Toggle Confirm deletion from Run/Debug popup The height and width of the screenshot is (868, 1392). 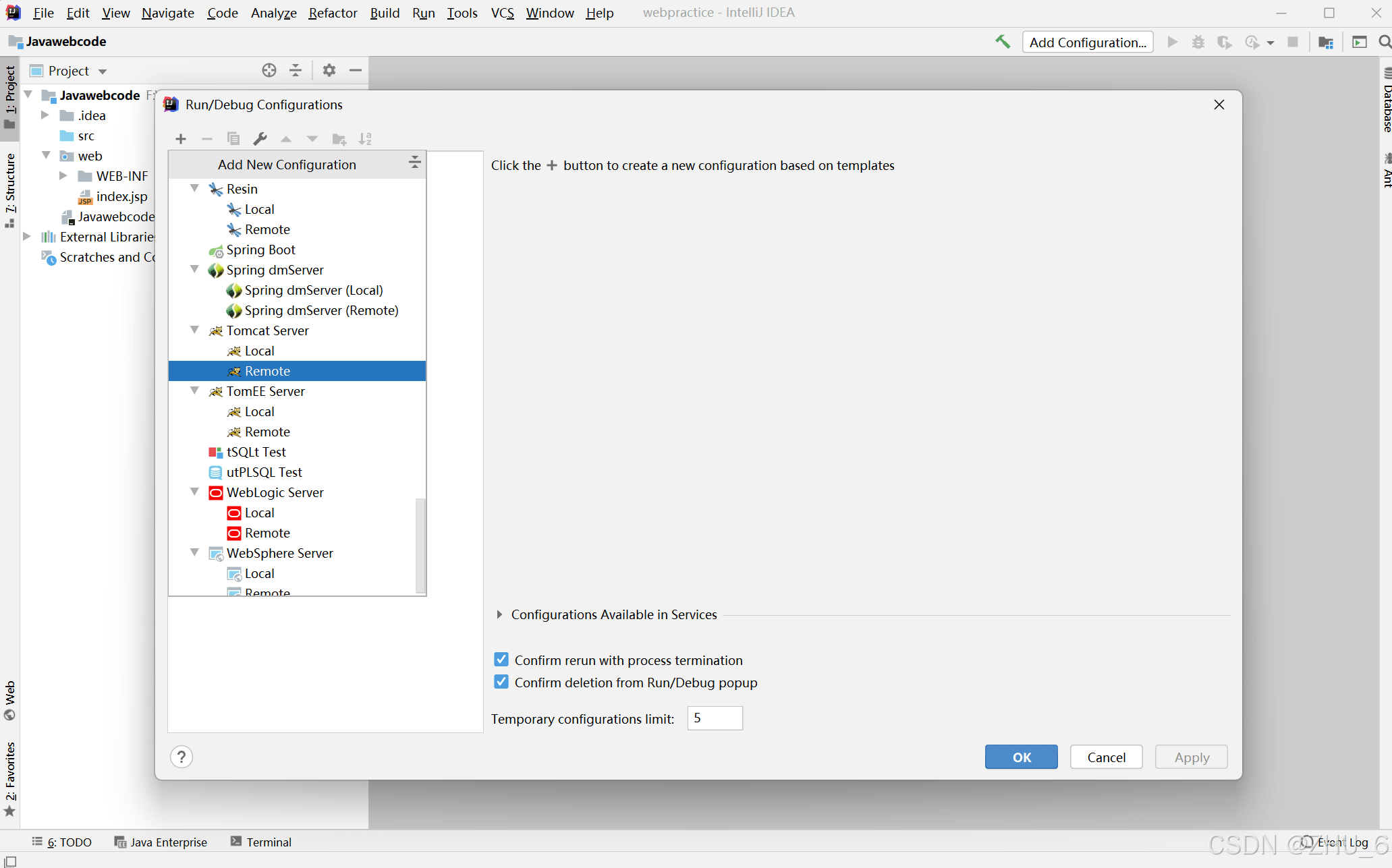(x=501, y=682)
